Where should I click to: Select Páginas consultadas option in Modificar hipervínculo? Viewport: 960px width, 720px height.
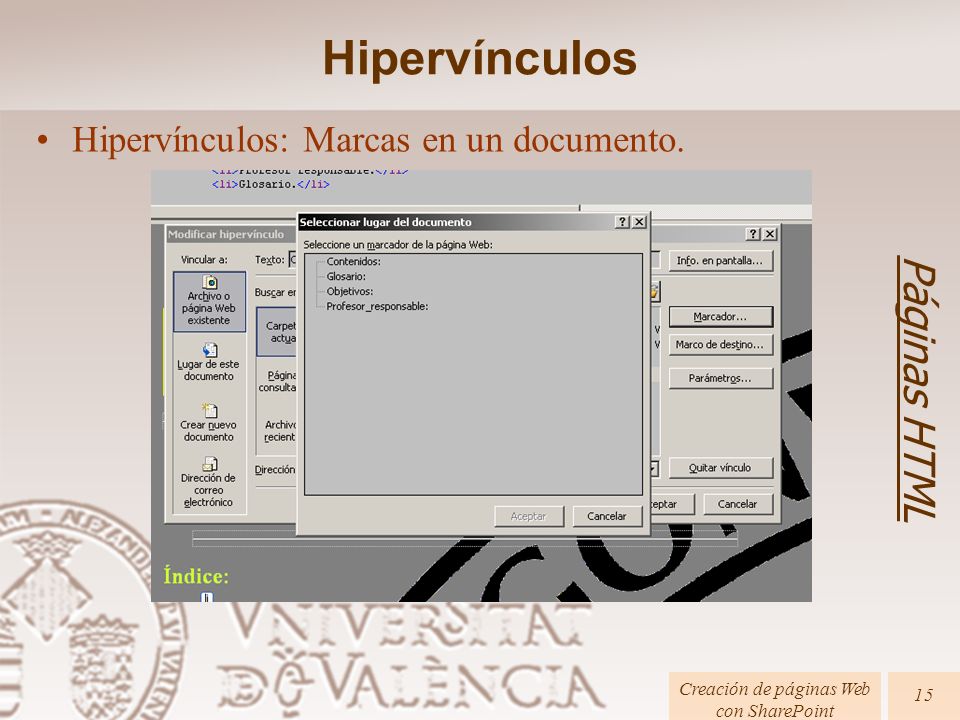[277, 381]
